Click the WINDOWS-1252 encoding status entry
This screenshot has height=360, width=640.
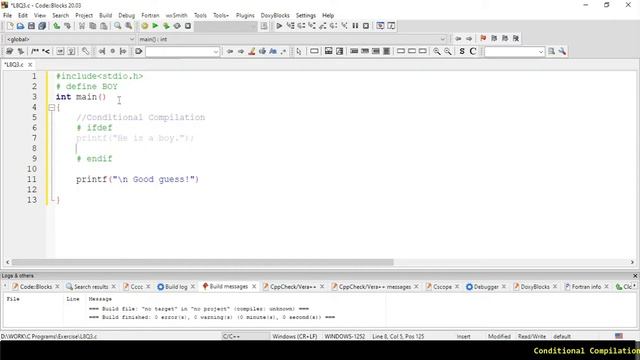344,336
